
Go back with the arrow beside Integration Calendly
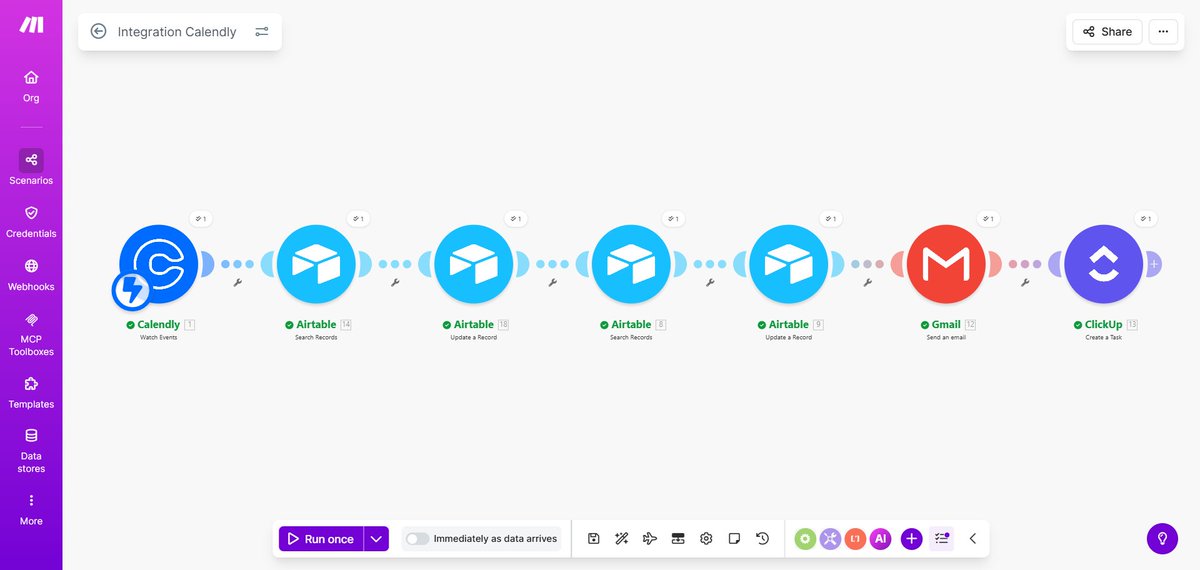(98, 31)
